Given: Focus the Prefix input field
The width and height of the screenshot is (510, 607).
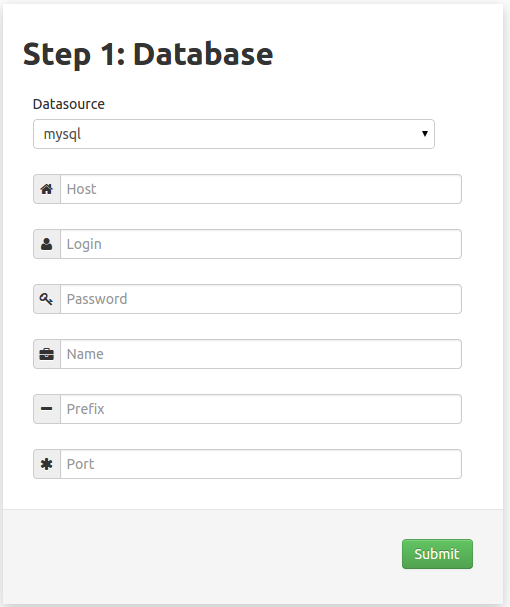Looking at the screenshot, I should (x=261, y=409).
